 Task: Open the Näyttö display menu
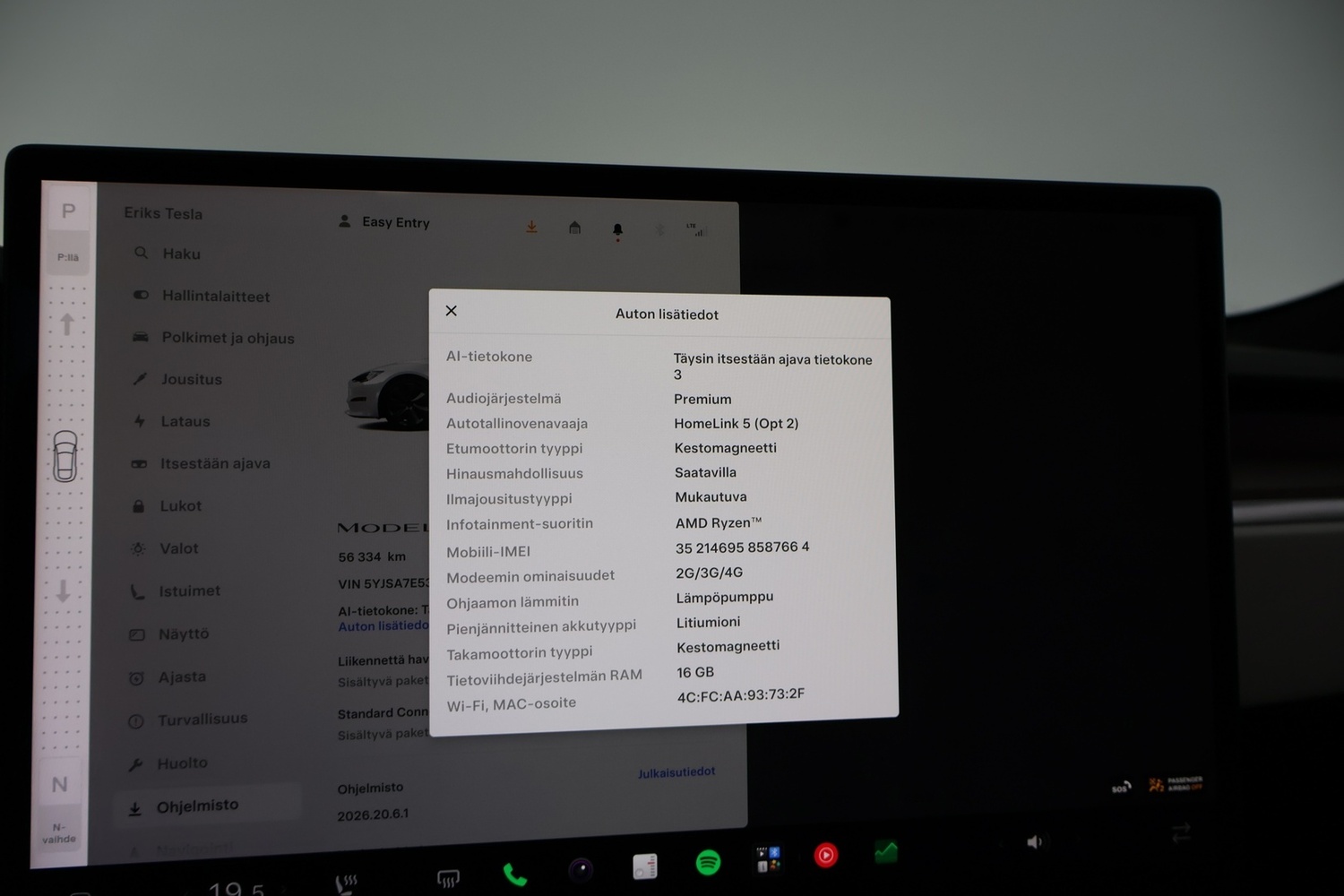pyautogui.click(x=168, y=634)
